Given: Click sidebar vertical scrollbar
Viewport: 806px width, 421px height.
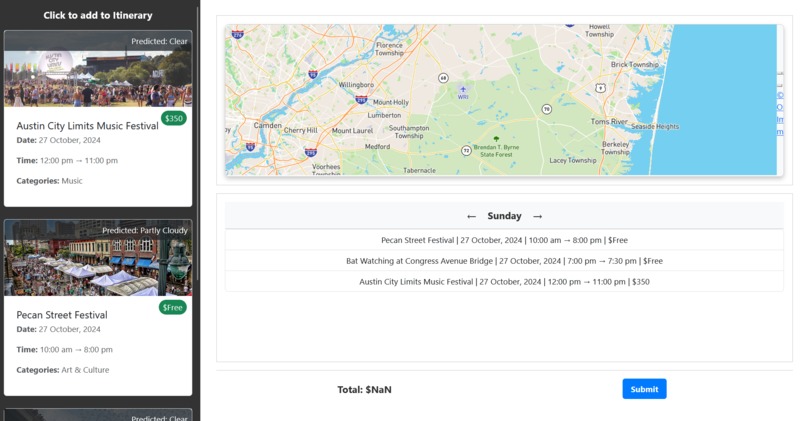Looking at the screenshot, I should click(197, 144).
